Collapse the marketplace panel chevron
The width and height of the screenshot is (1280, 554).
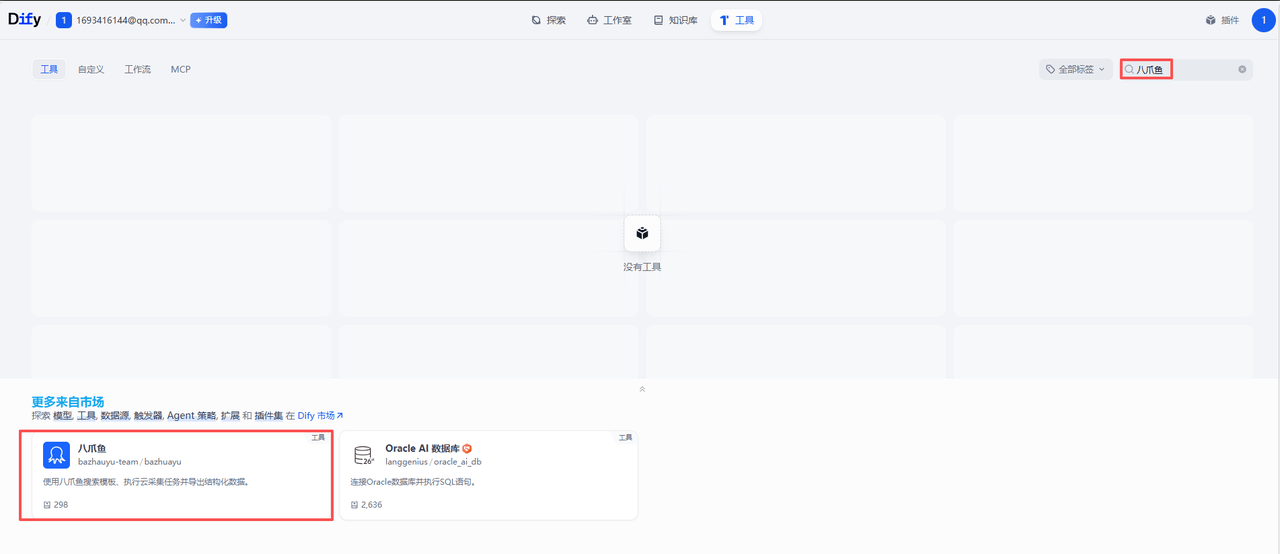pos(642,389)
